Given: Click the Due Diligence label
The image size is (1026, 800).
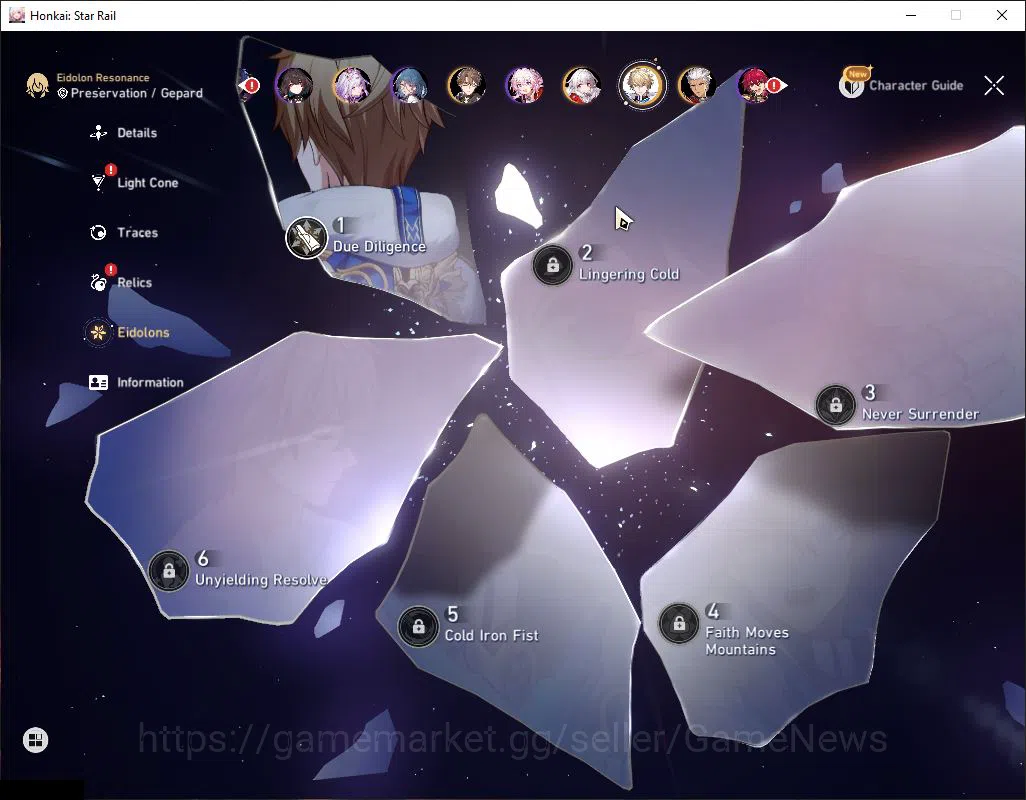Looking at the screenshot, I should click(x=380, y=247).
